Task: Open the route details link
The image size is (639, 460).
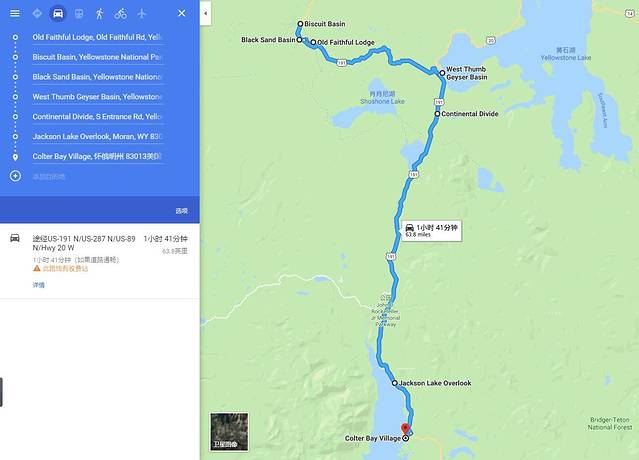Action: point(39,285)
